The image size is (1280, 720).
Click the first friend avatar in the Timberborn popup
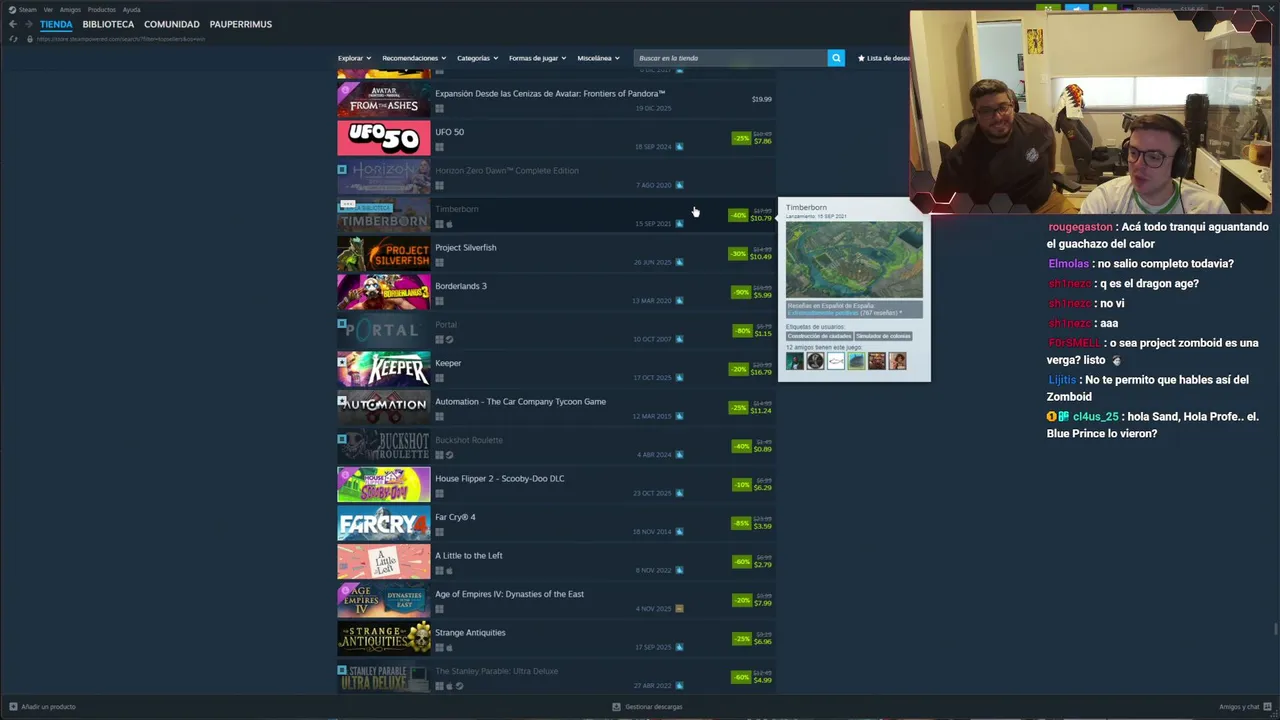pos(795,361)
